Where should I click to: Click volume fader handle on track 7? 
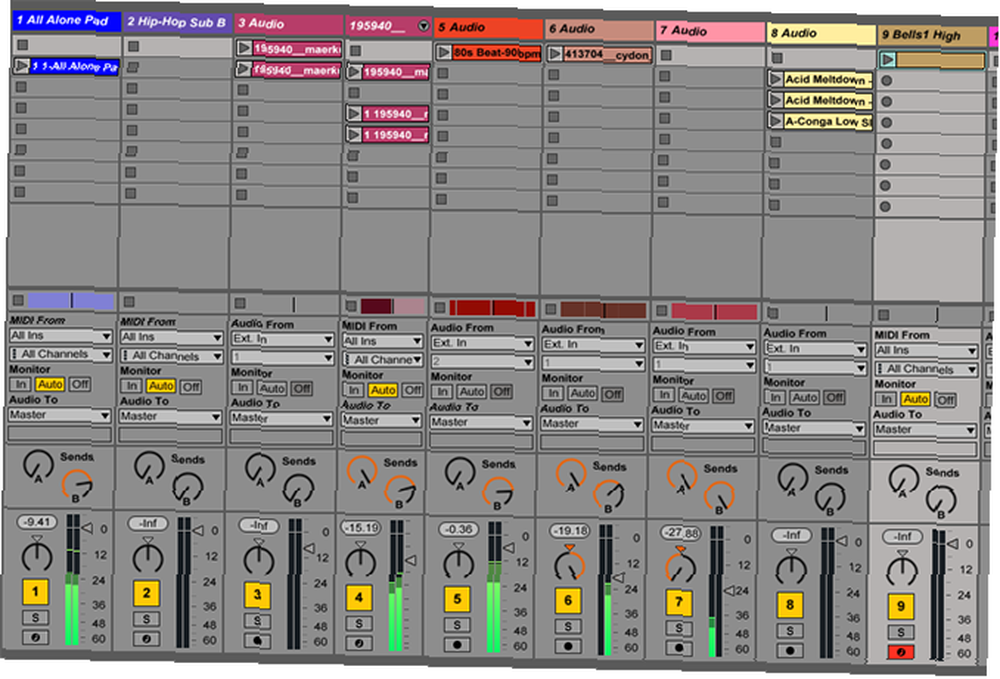click(x=729, y=591)
